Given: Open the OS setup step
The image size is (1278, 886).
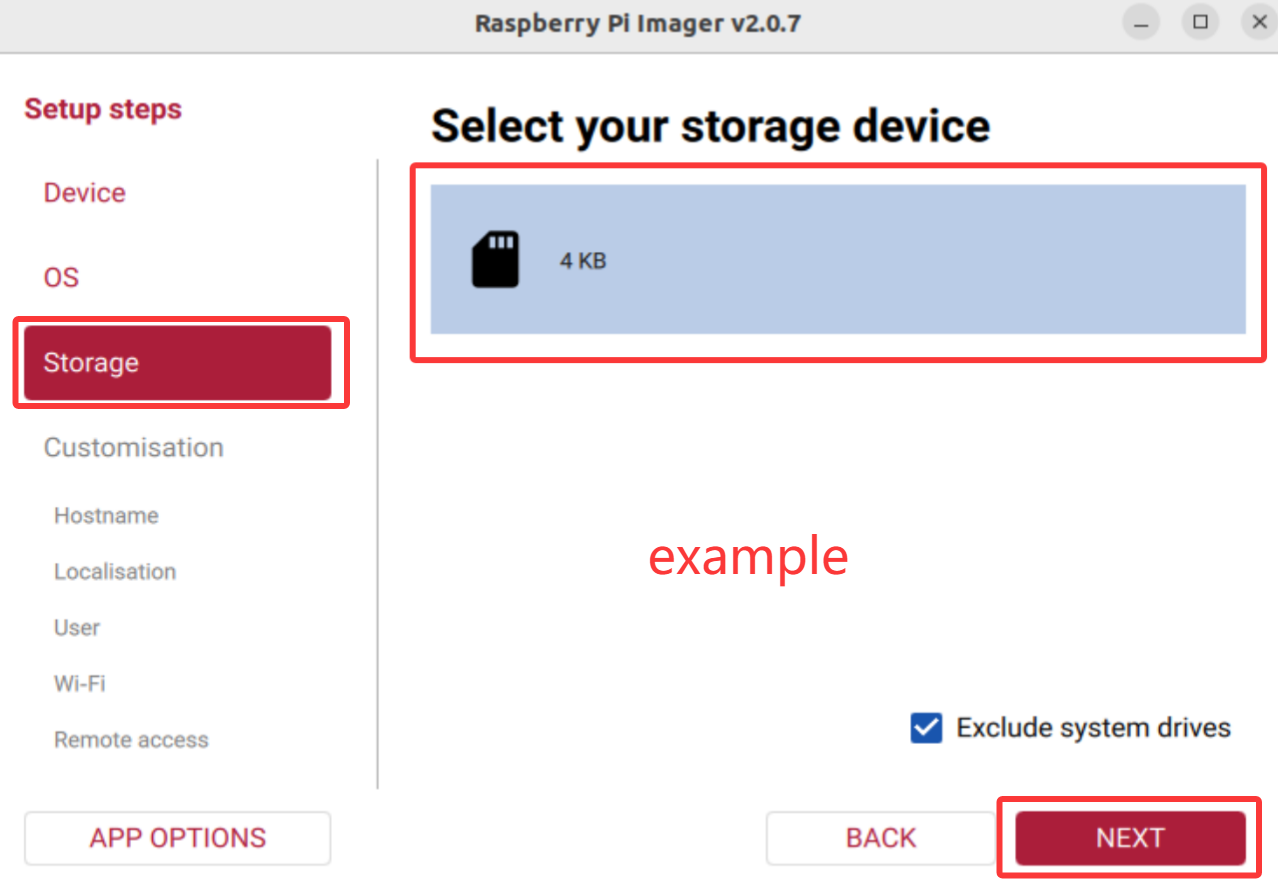Looking at the screenshot, I should tap(61, 277).
